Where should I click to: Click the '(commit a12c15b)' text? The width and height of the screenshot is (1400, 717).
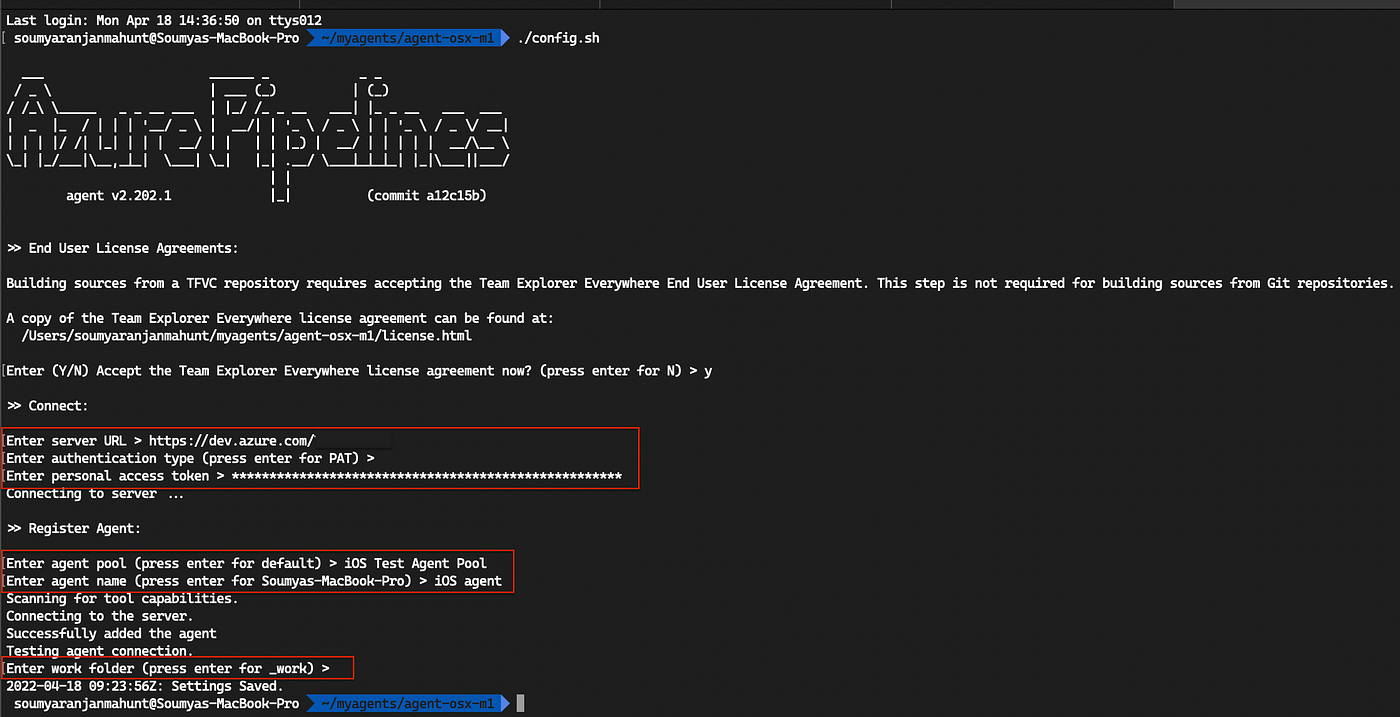427,195
